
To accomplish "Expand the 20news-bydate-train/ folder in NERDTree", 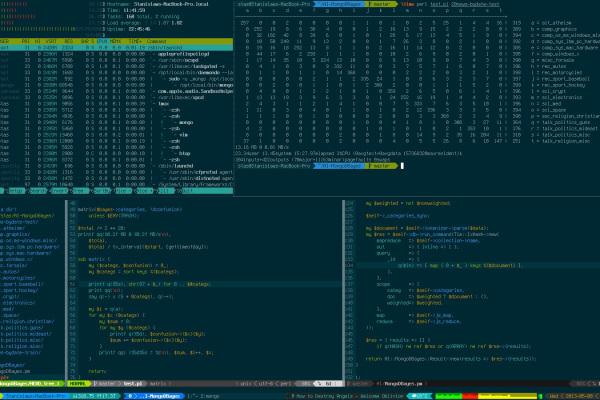I will pos(20,353).
